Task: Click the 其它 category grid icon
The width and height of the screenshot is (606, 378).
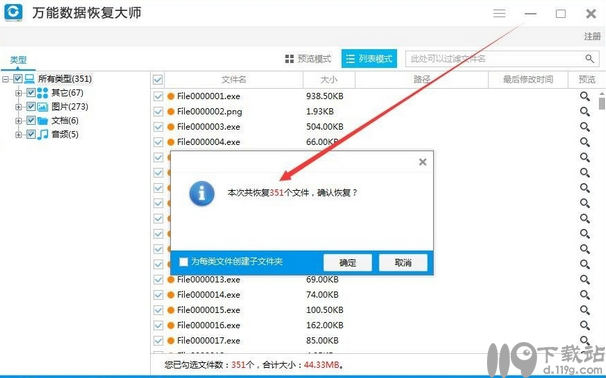Action: pos(43,93)
